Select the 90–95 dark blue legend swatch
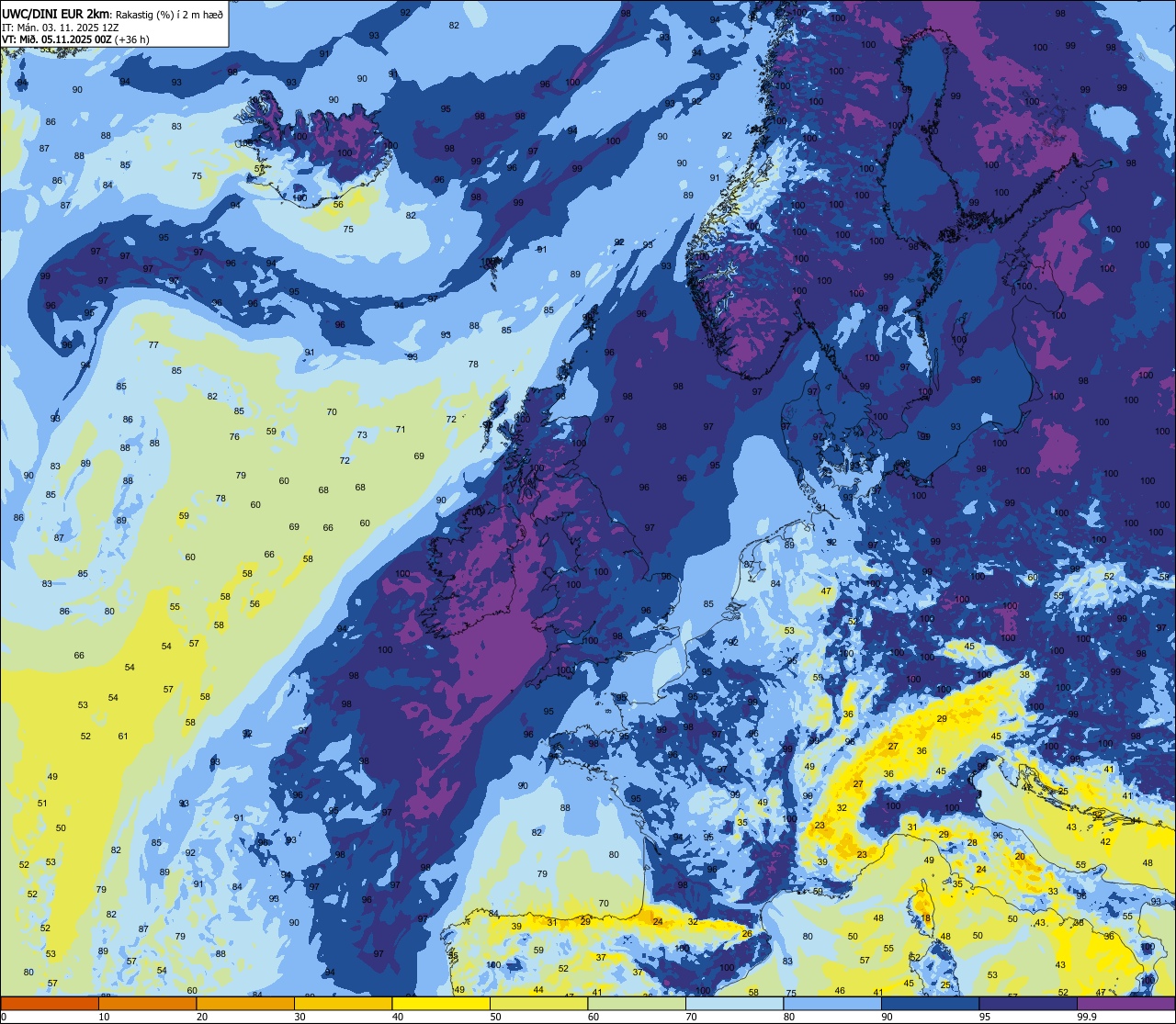The image size is (1176, 1024). tap(930, 1003)
